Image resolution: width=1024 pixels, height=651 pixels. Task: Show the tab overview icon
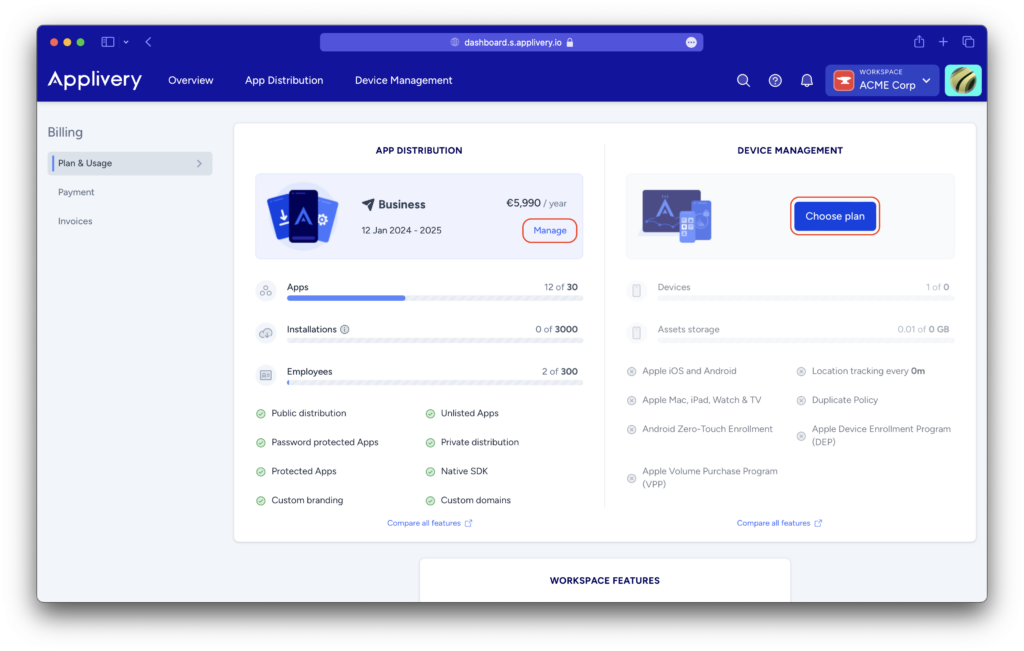point(968,42)
